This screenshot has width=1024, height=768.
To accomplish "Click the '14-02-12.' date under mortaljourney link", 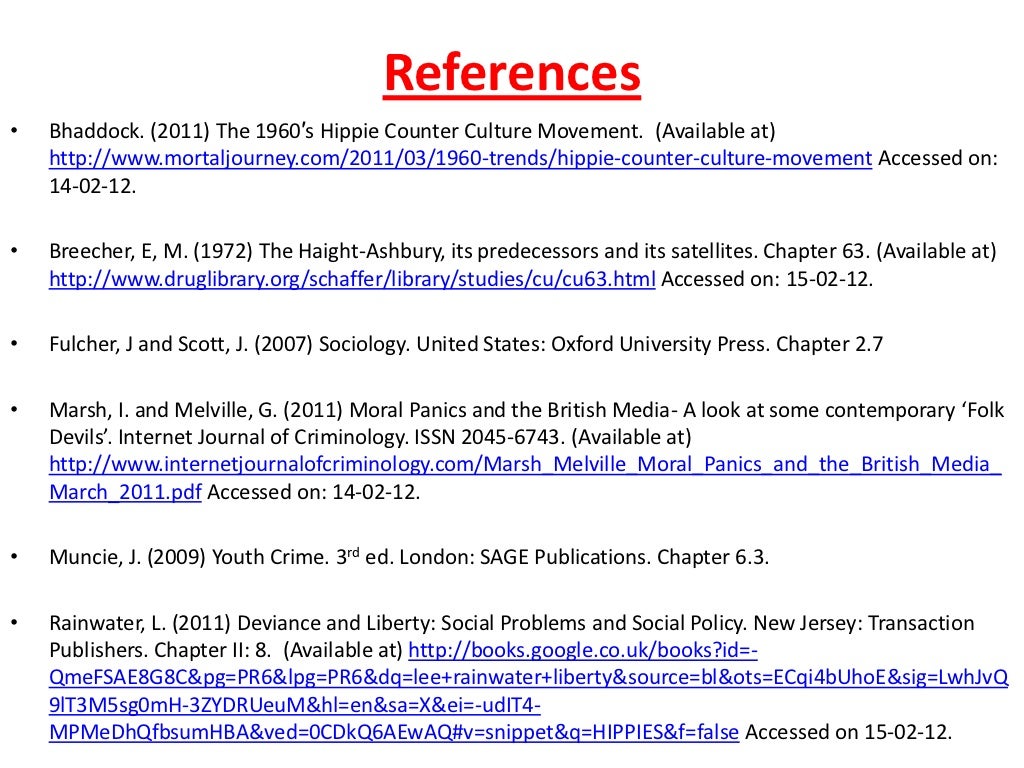I will (93, 186).
